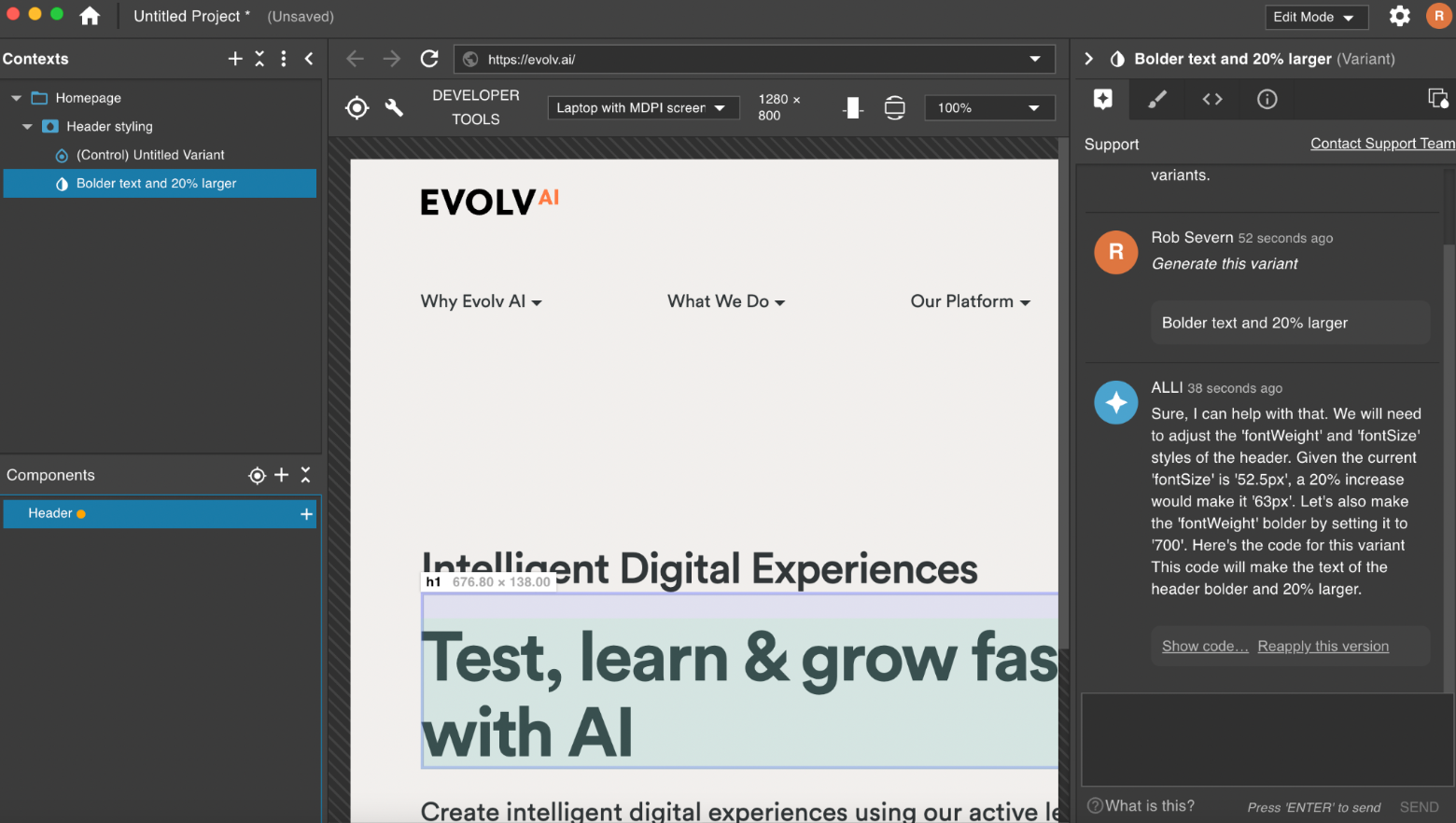The width and height of the screenshot is (1456, 823).
Task: Click the Show code… link
Action: [1205, 647]
